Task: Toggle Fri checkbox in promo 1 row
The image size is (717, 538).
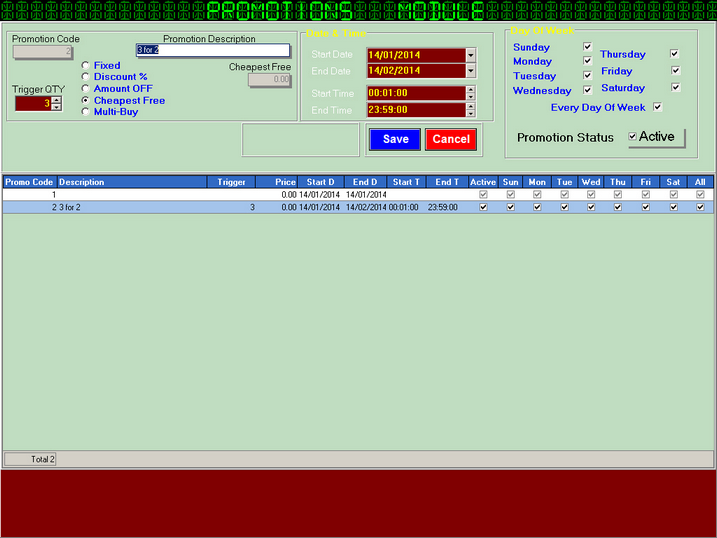Action: (x=645, y=194)
